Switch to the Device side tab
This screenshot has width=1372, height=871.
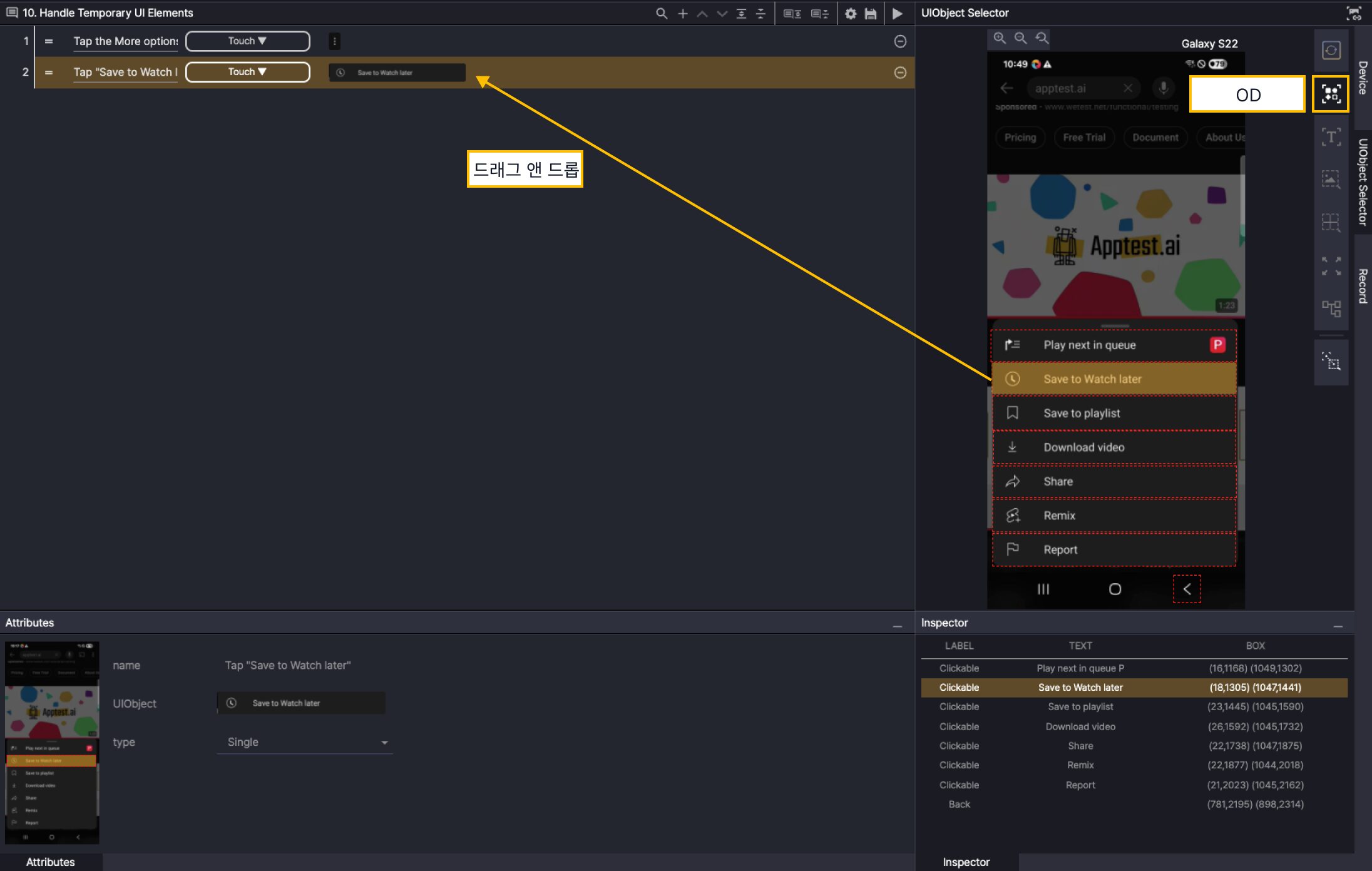coord(1363,78)
